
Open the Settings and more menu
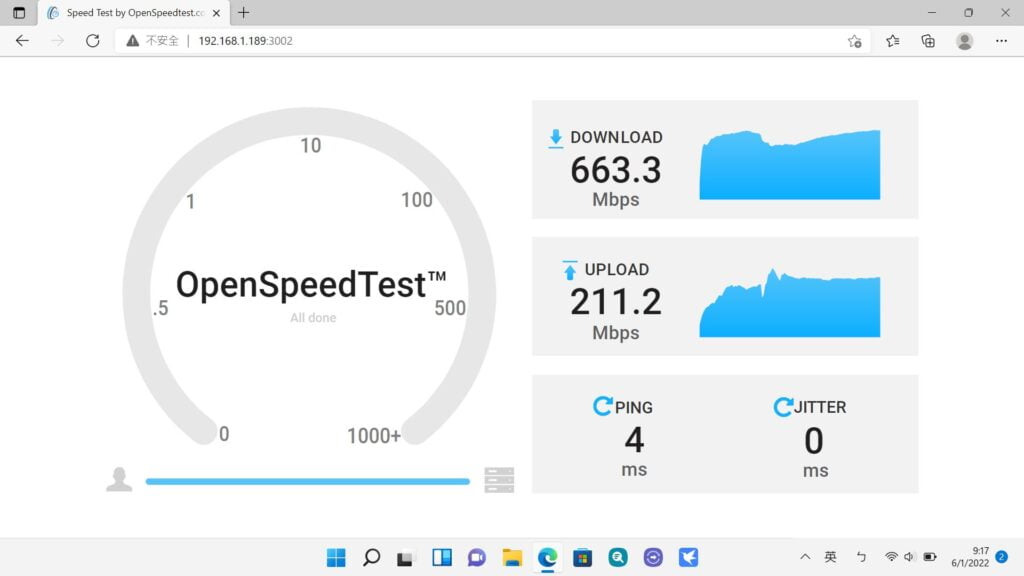pyautogui.click(x=1001, y=41)
